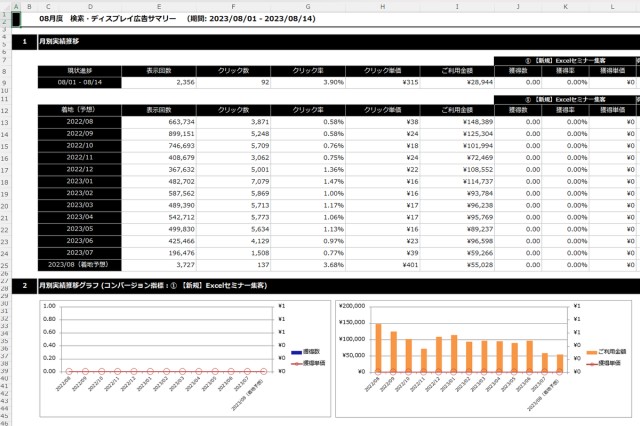Screen dimensions: 640x426
Task: Select column header I
Action: [x=457, y=7]
